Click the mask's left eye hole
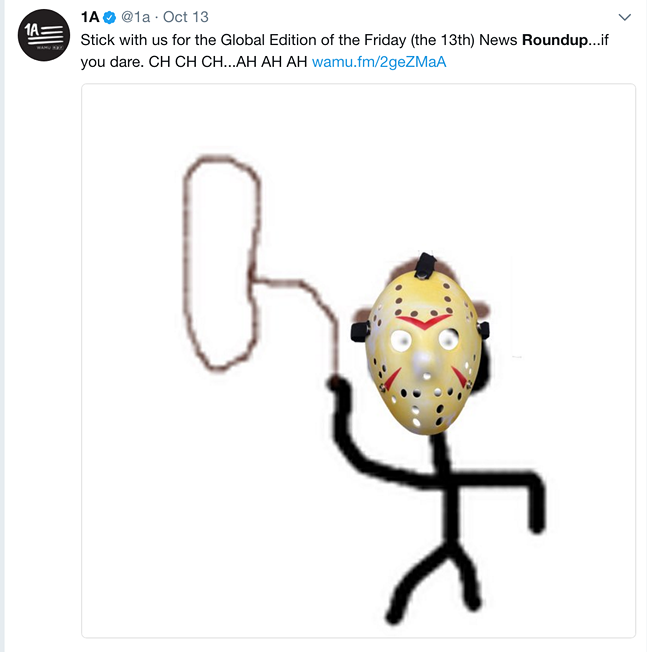 tap(401, 341)
